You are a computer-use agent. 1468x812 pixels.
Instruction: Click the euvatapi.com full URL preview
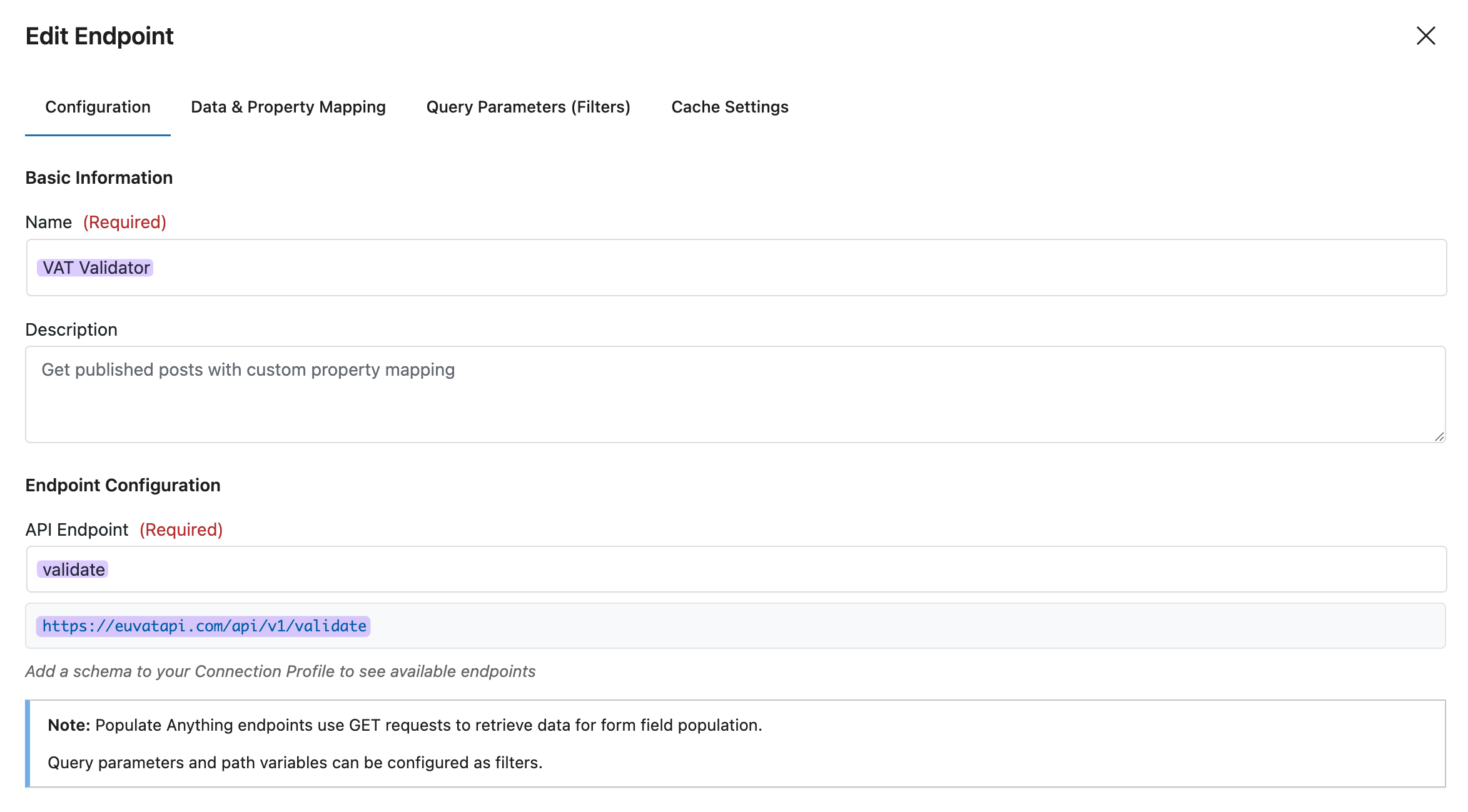coord(204,626)
